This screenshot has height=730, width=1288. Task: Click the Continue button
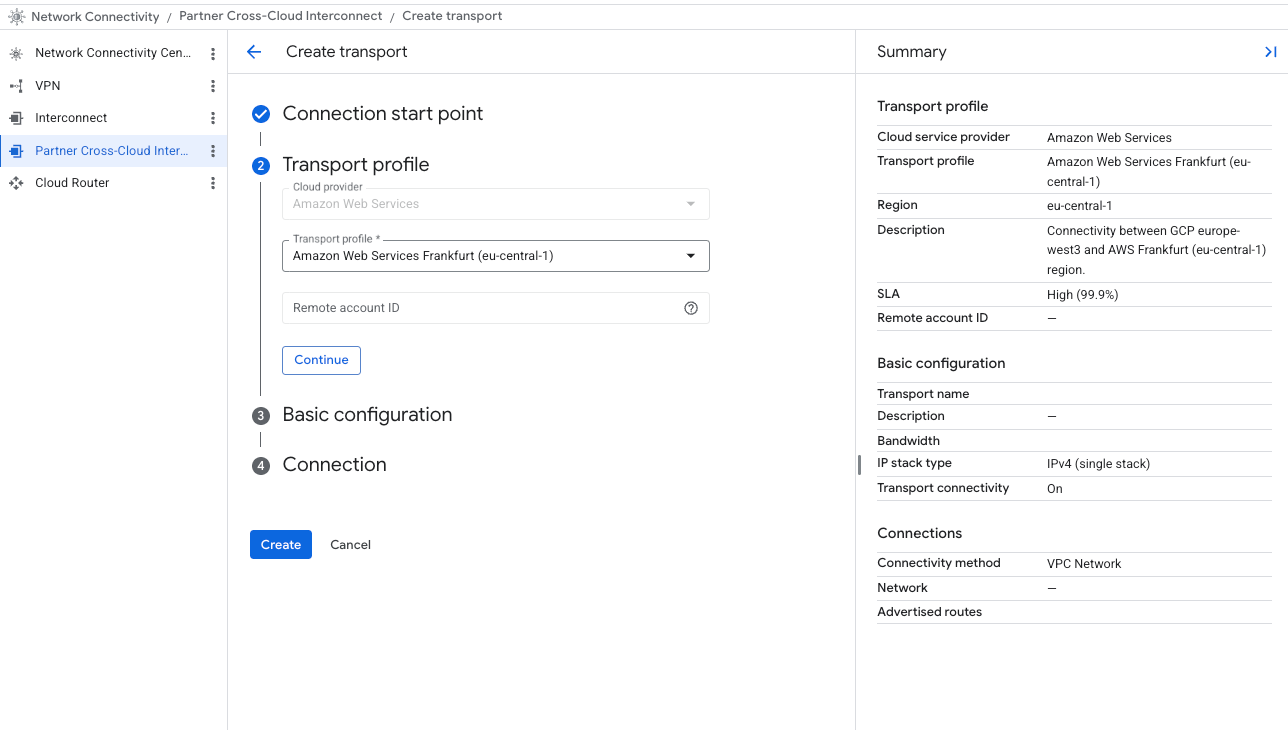click(321, 360)
